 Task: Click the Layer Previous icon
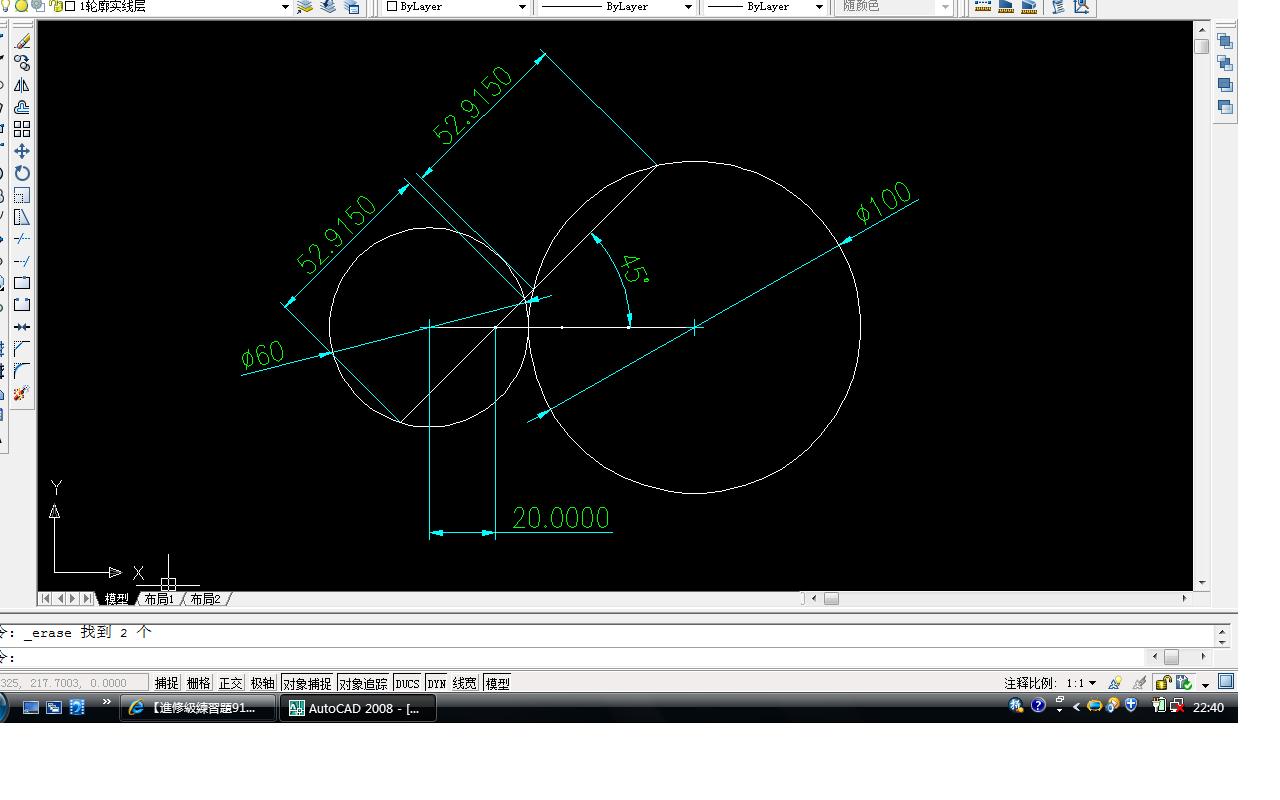click(x=328, y=7)
